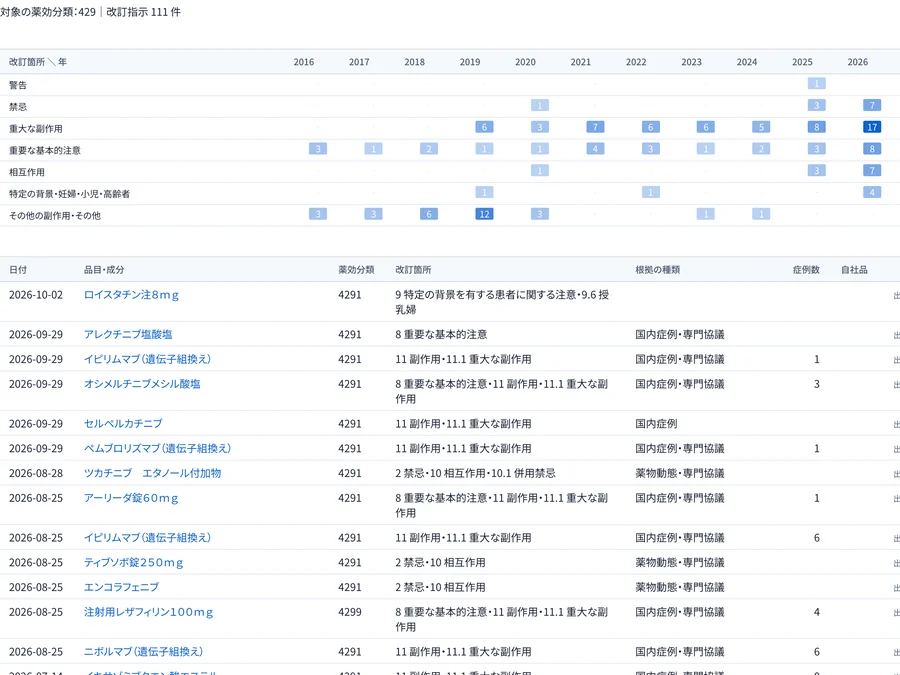This screenshot has width=900, height=675.
Task: Click the 国内症例 cell in セルペルカチニブ row
Action: (656, 424)
